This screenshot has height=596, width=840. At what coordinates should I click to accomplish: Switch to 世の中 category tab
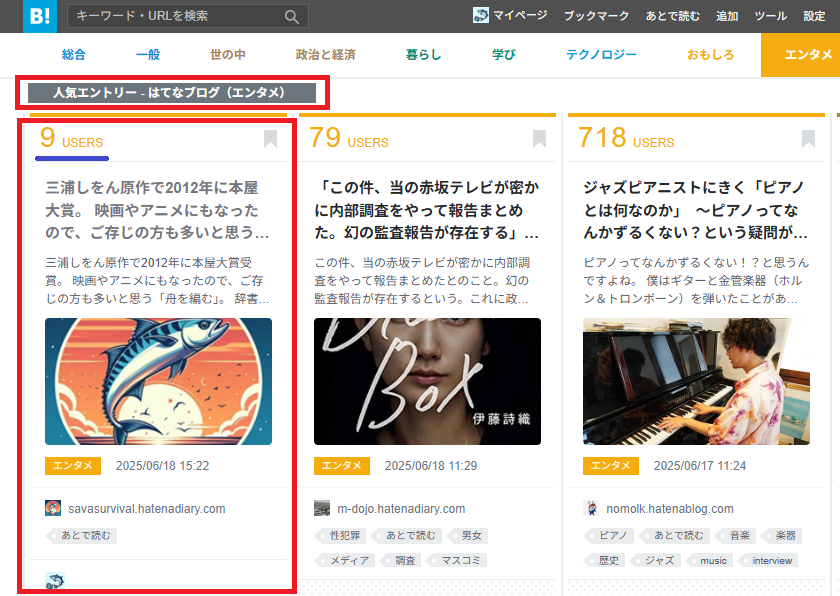[228, 55]
